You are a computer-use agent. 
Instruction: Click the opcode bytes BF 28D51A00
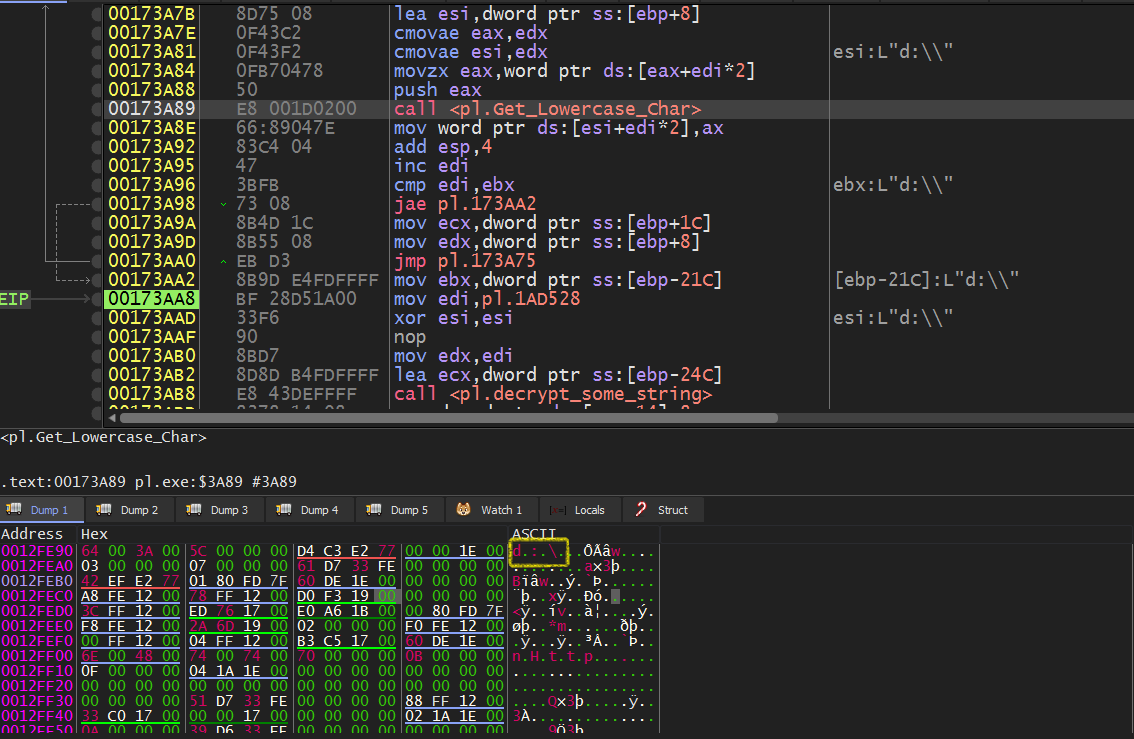coord(296,299)
